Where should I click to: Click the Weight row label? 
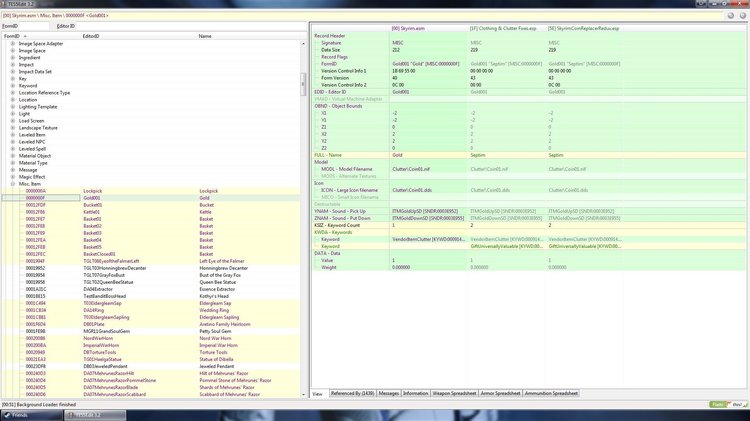pyautogui.click(x=329, y=267)
